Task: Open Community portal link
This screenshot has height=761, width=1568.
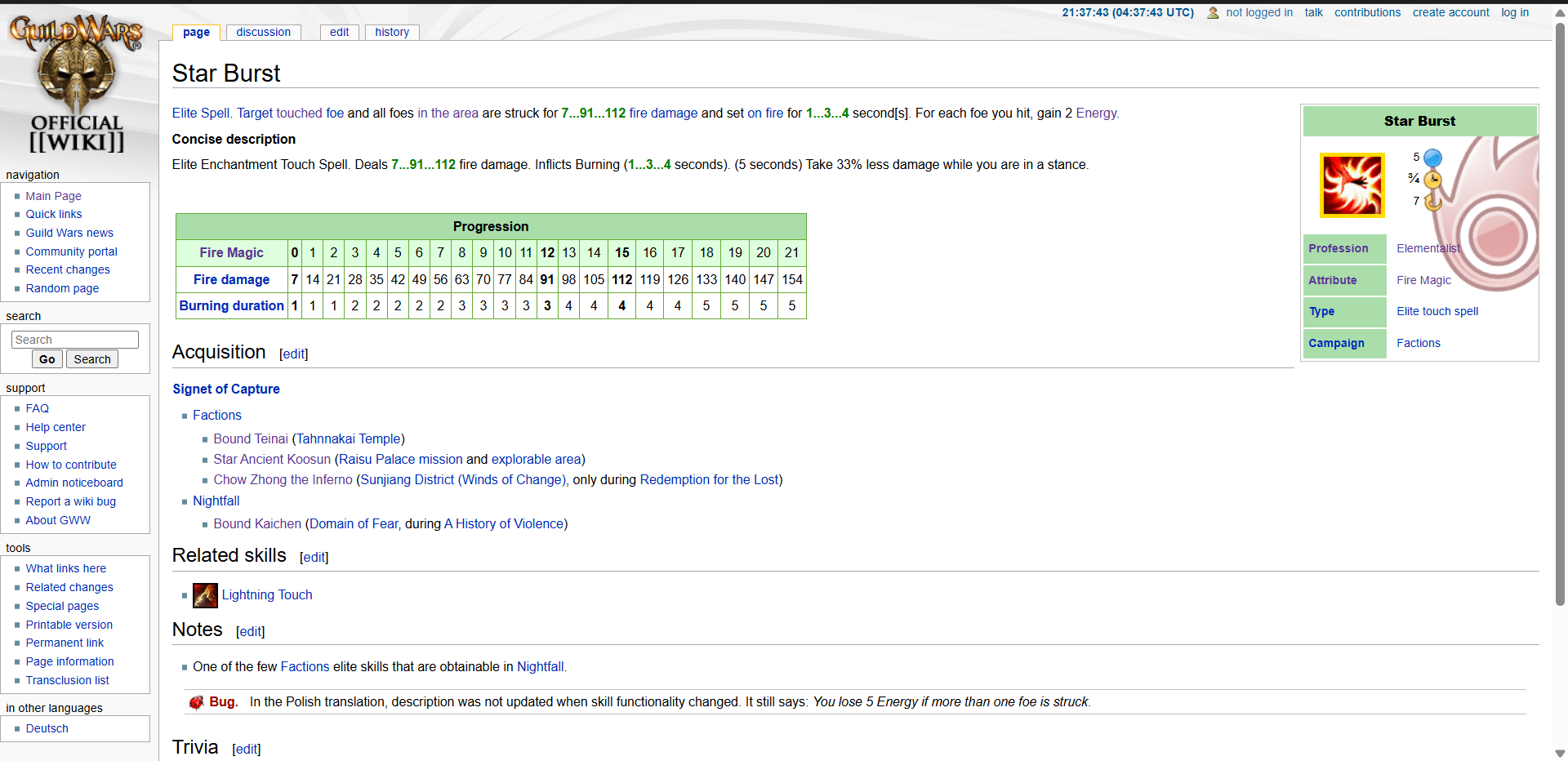Action: pyautogui.click(x=71, y=251)
